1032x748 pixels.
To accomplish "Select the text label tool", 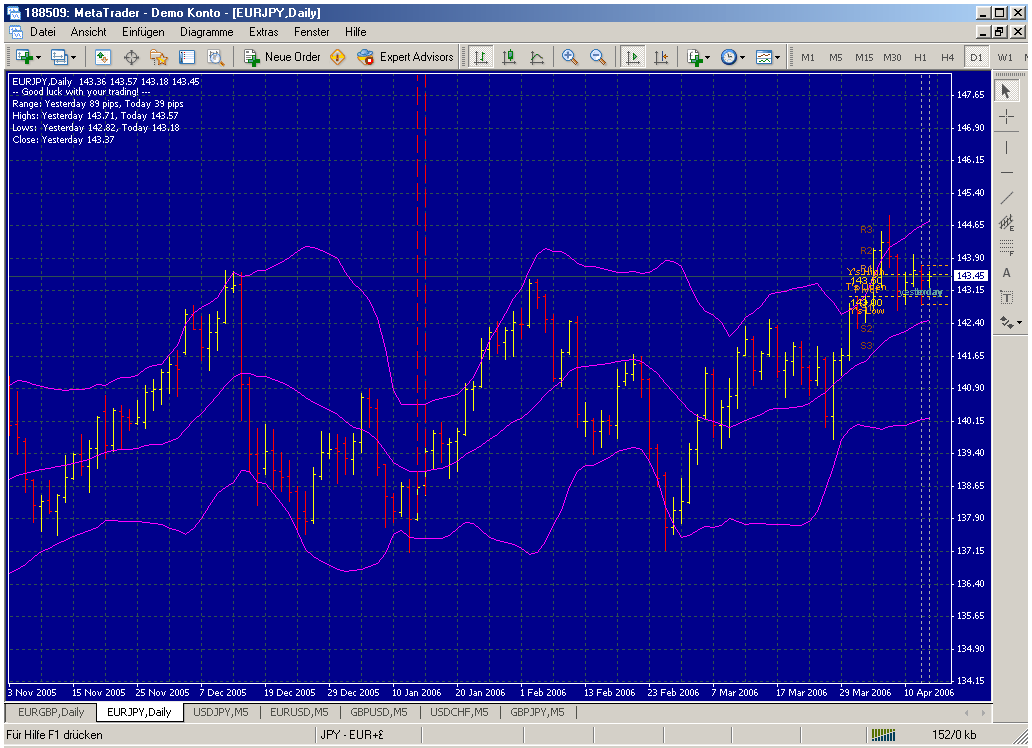I will coord(1006,298).
